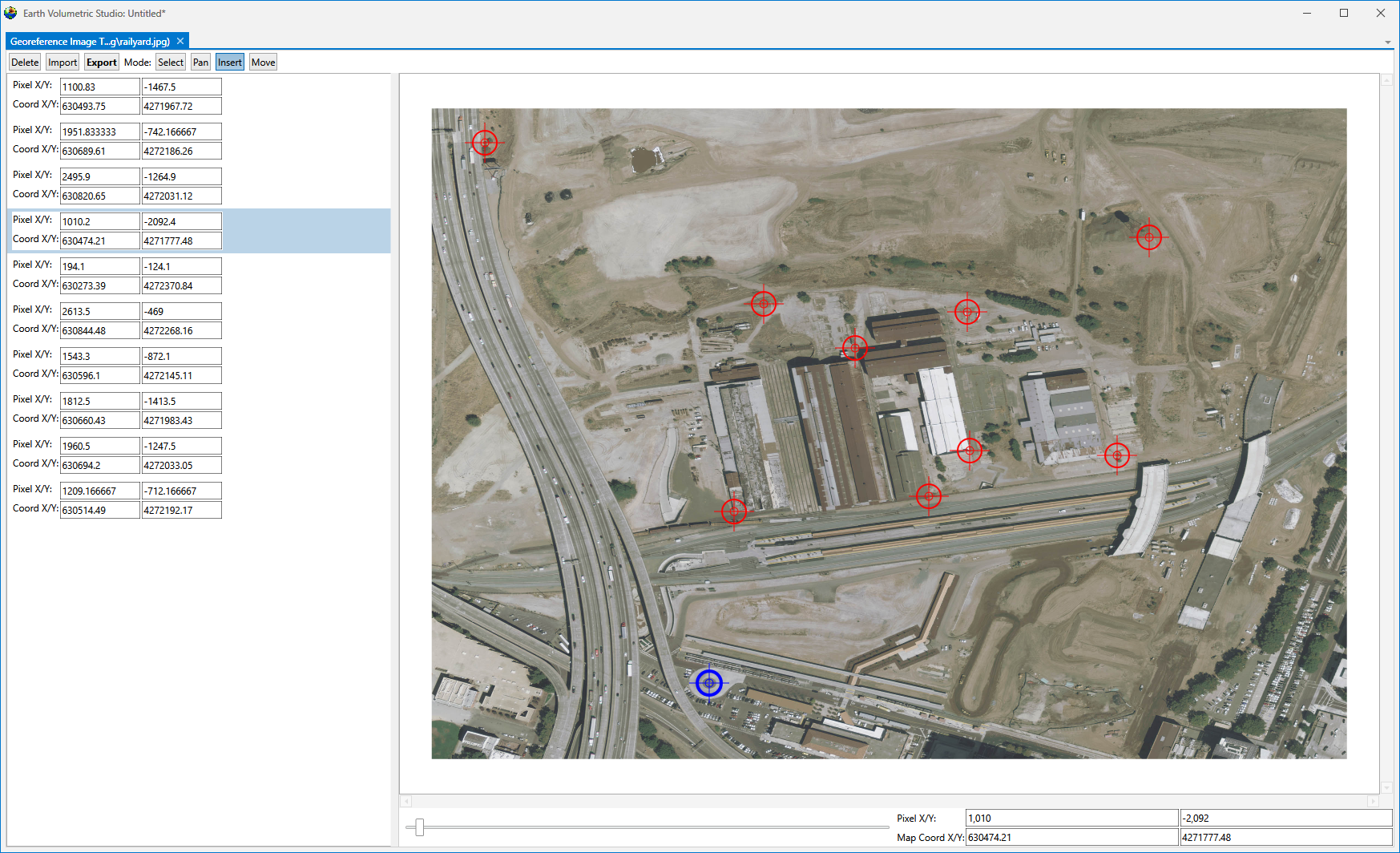Click the red marker at the image's top-left corner
The image size is (1400, 853).
tap(485, 143)
